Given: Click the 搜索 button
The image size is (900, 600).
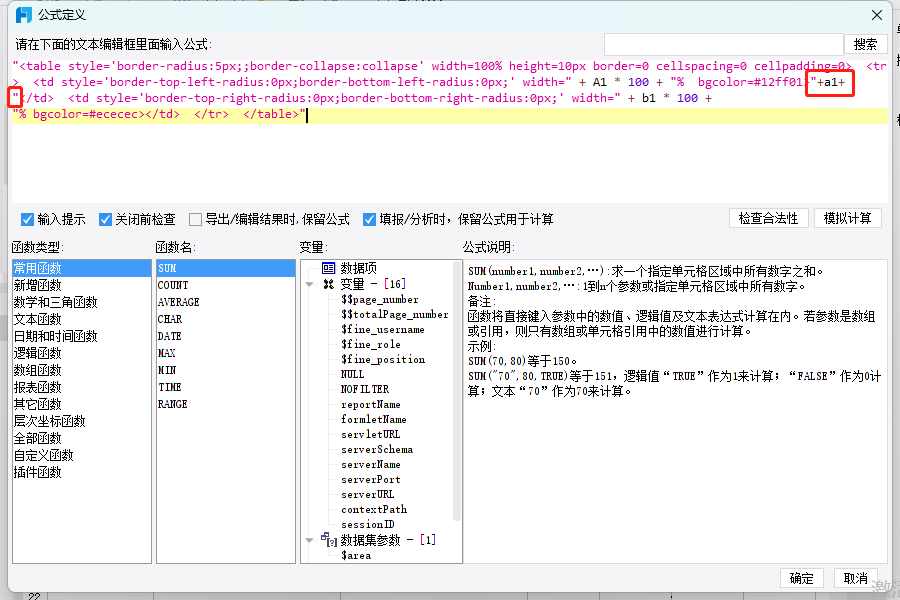Looking at the screenshot, I should point(865,44).
